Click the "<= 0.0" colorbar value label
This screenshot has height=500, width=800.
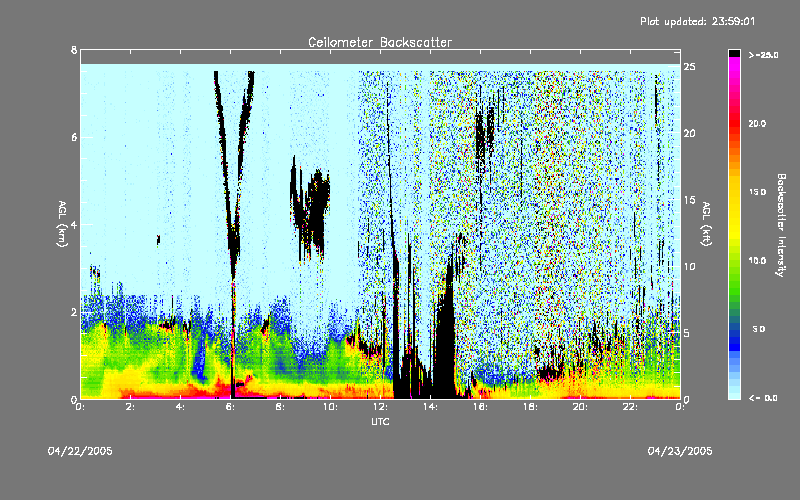click(x=763, y=397)
